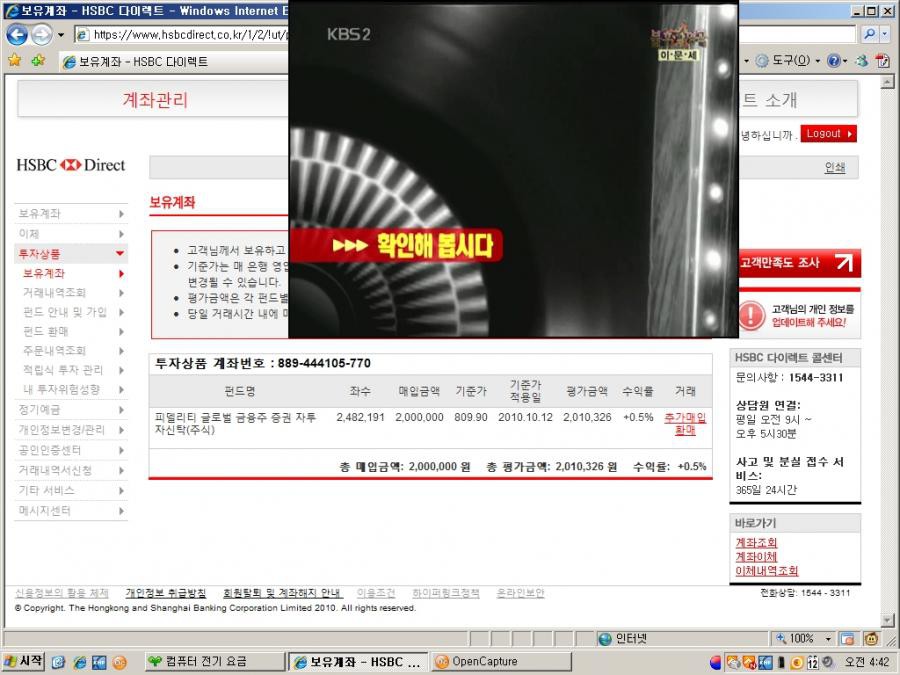Click the 인쇄 print link
This screenshot has width=900, height=675.
835,168
